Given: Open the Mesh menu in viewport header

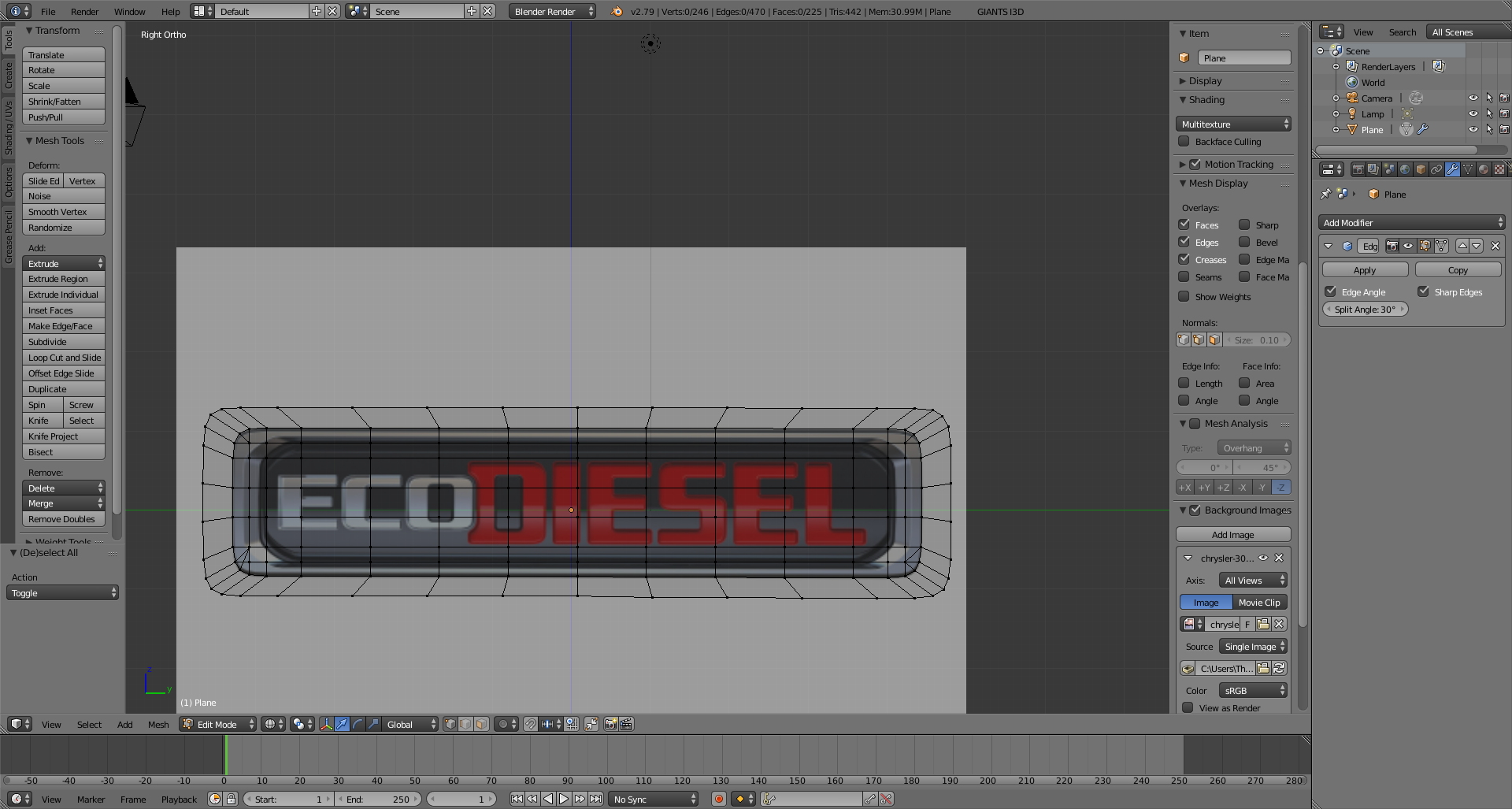Looking at the screenshot, I should point(158,724).
